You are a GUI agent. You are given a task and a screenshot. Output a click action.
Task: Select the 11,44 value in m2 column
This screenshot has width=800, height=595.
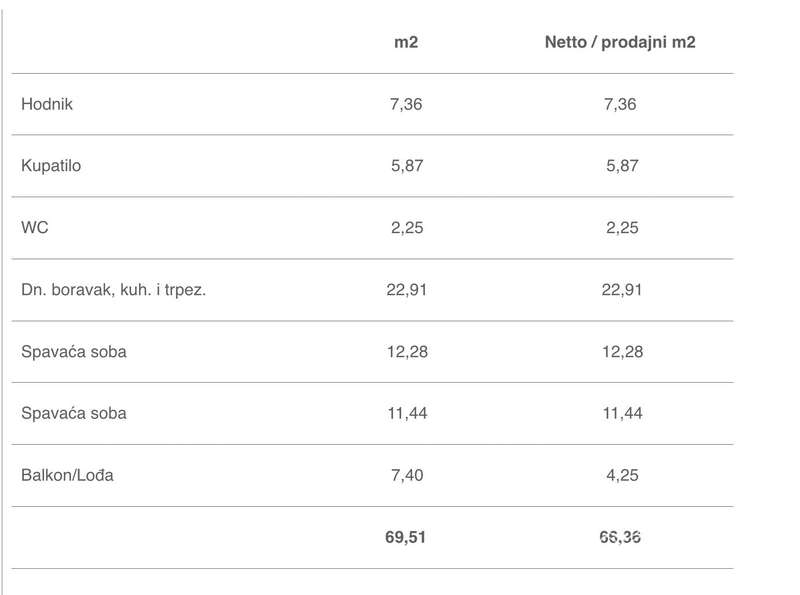pos(407,413)
